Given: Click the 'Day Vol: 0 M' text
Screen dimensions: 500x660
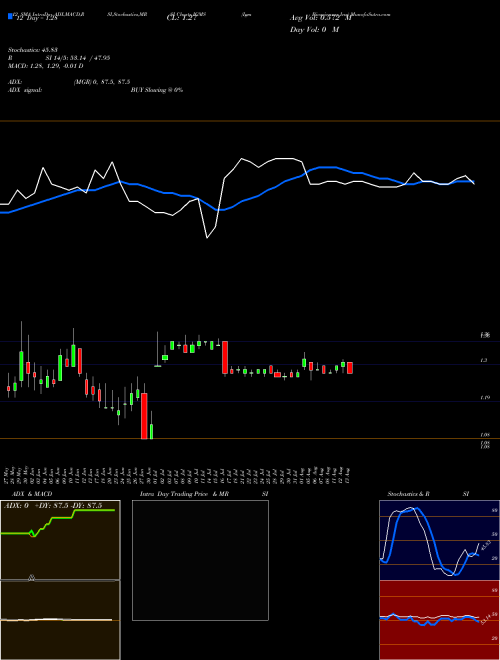Looking at the screenshot, I should 314,30.
